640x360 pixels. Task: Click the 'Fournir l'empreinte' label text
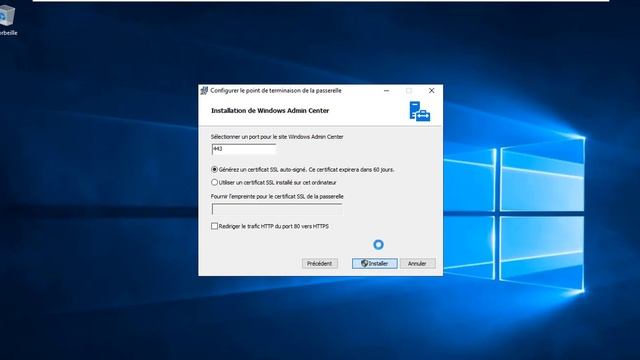click(277, 196)
